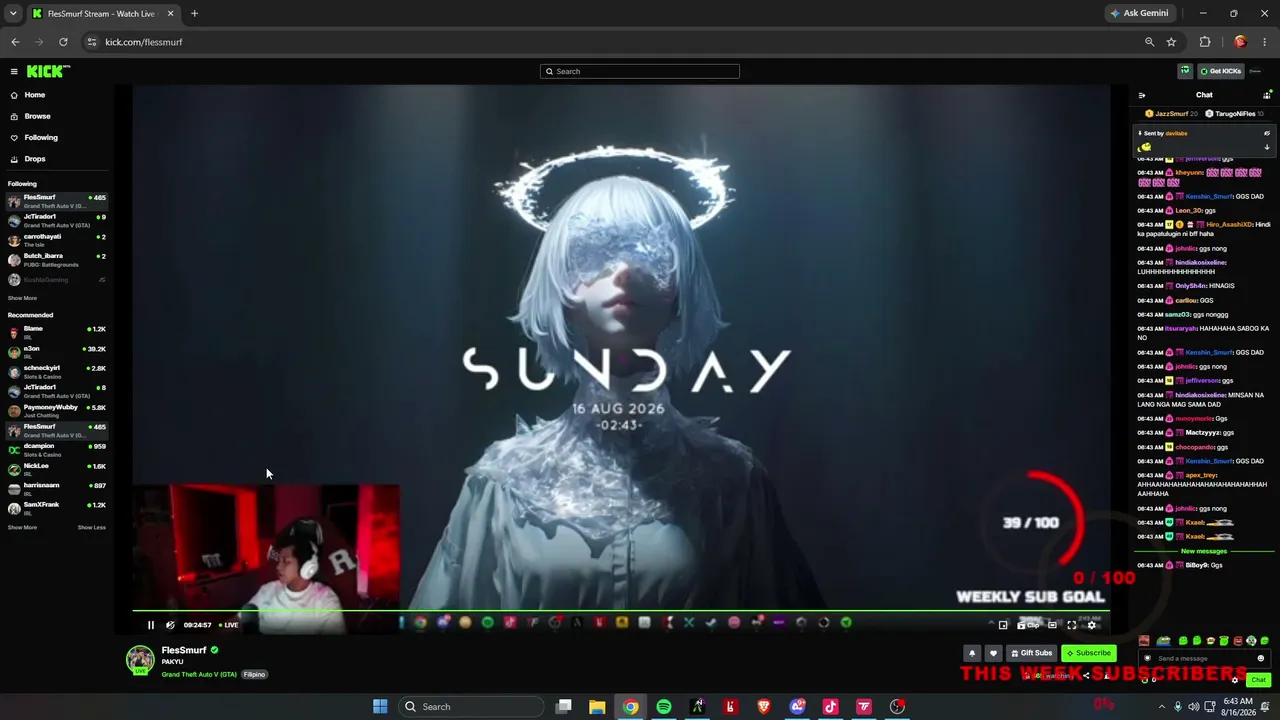Open the Windows Start menu

(380, 707)
